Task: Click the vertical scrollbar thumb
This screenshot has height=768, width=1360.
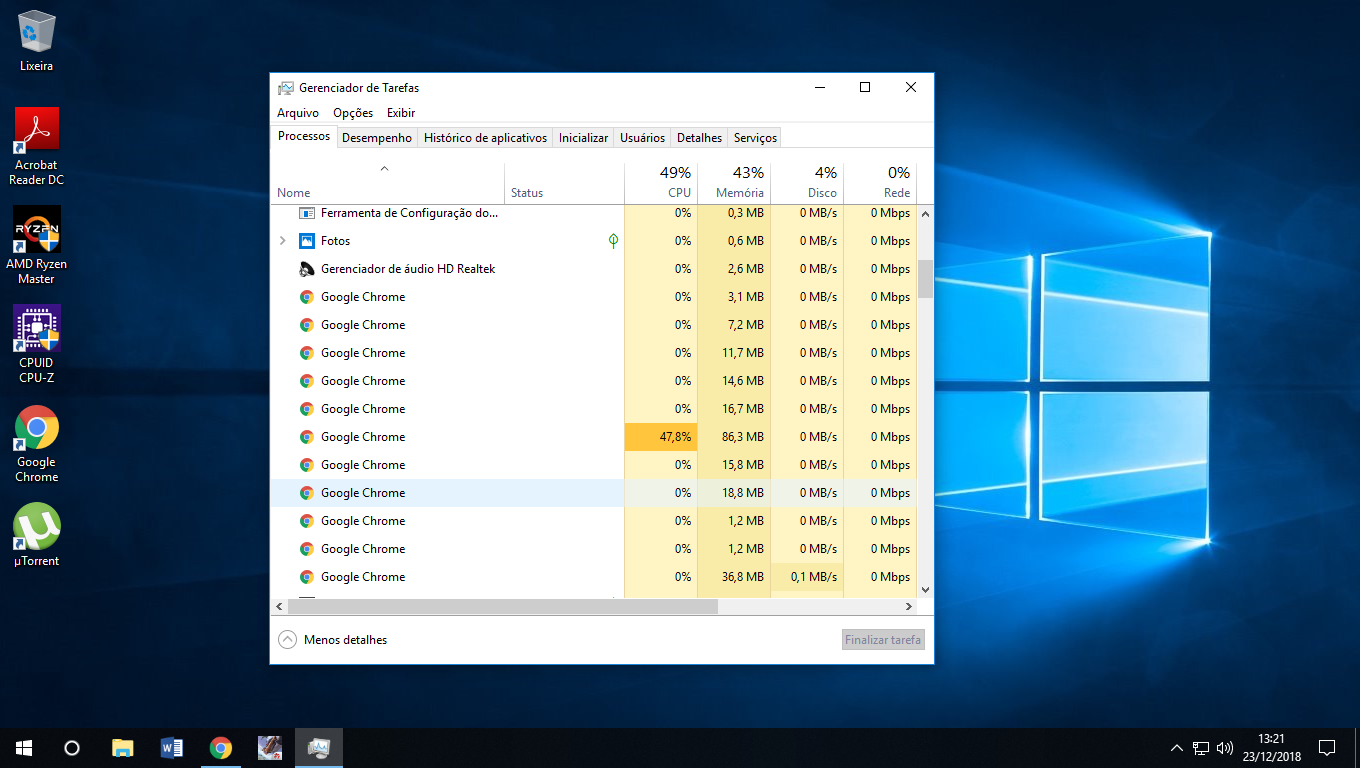Action: tap(925, 279)
